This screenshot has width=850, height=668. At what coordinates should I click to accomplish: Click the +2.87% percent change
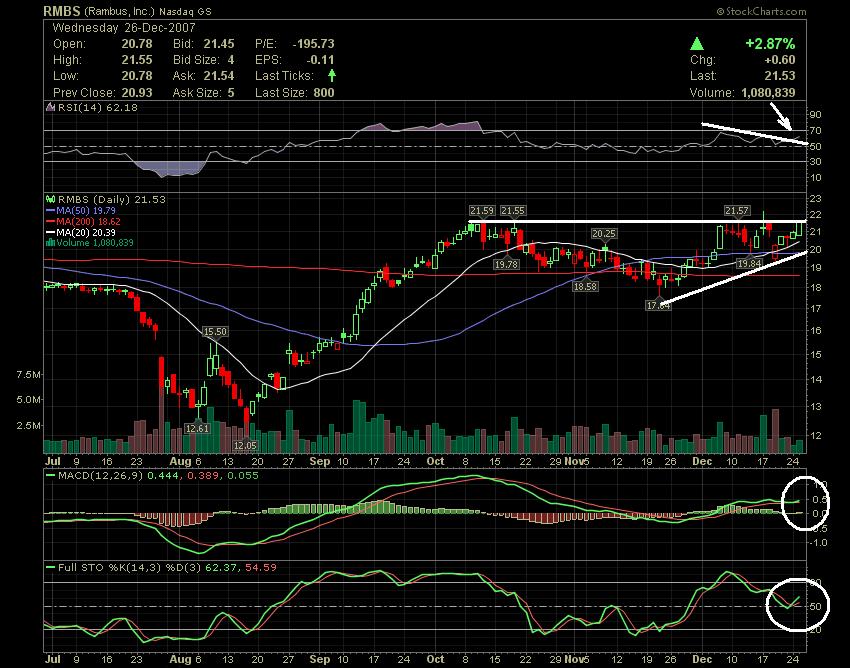[x=770, y=44]
